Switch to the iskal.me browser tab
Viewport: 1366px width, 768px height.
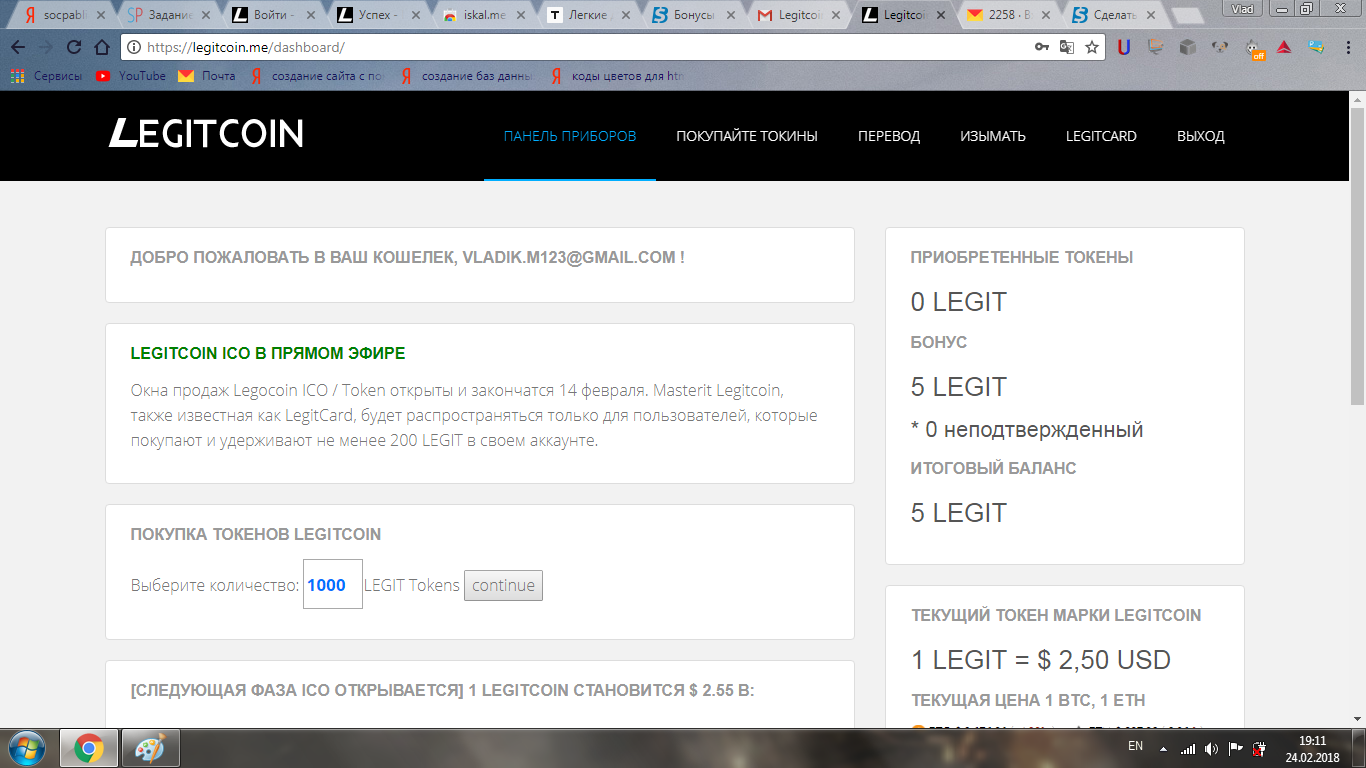click(x=483, y=16)
